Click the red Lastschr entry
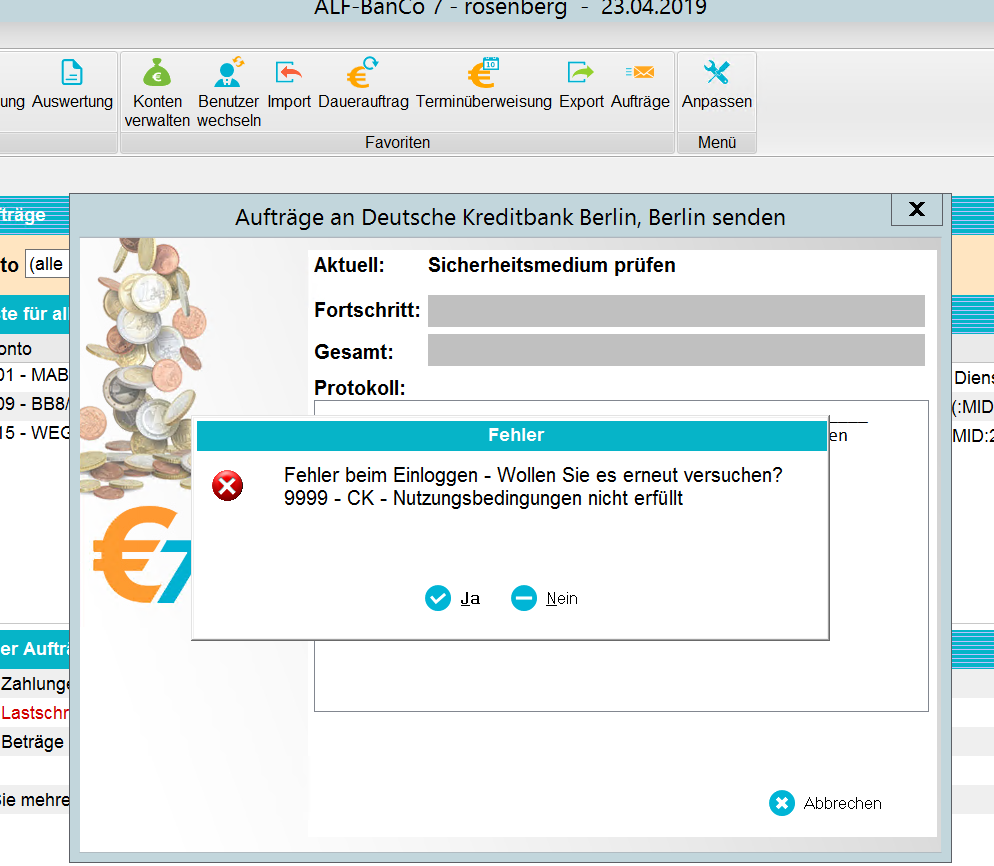 (35, 713)
